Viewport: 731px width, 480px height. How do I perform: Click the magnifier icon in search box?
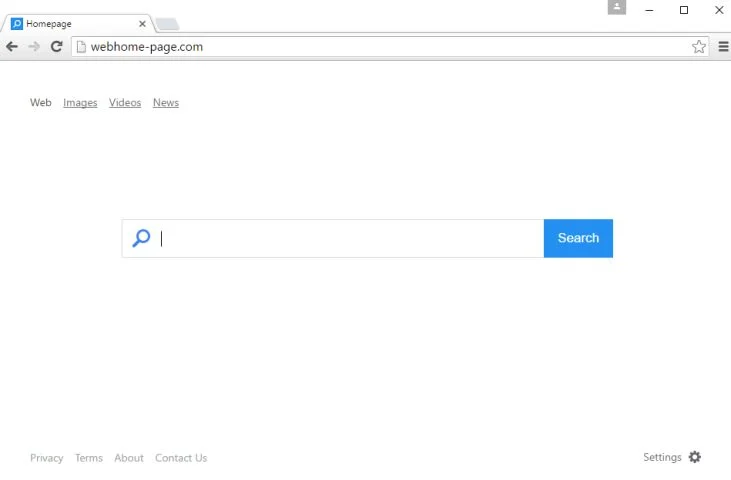pyautogui.click(x=141, y=238)
